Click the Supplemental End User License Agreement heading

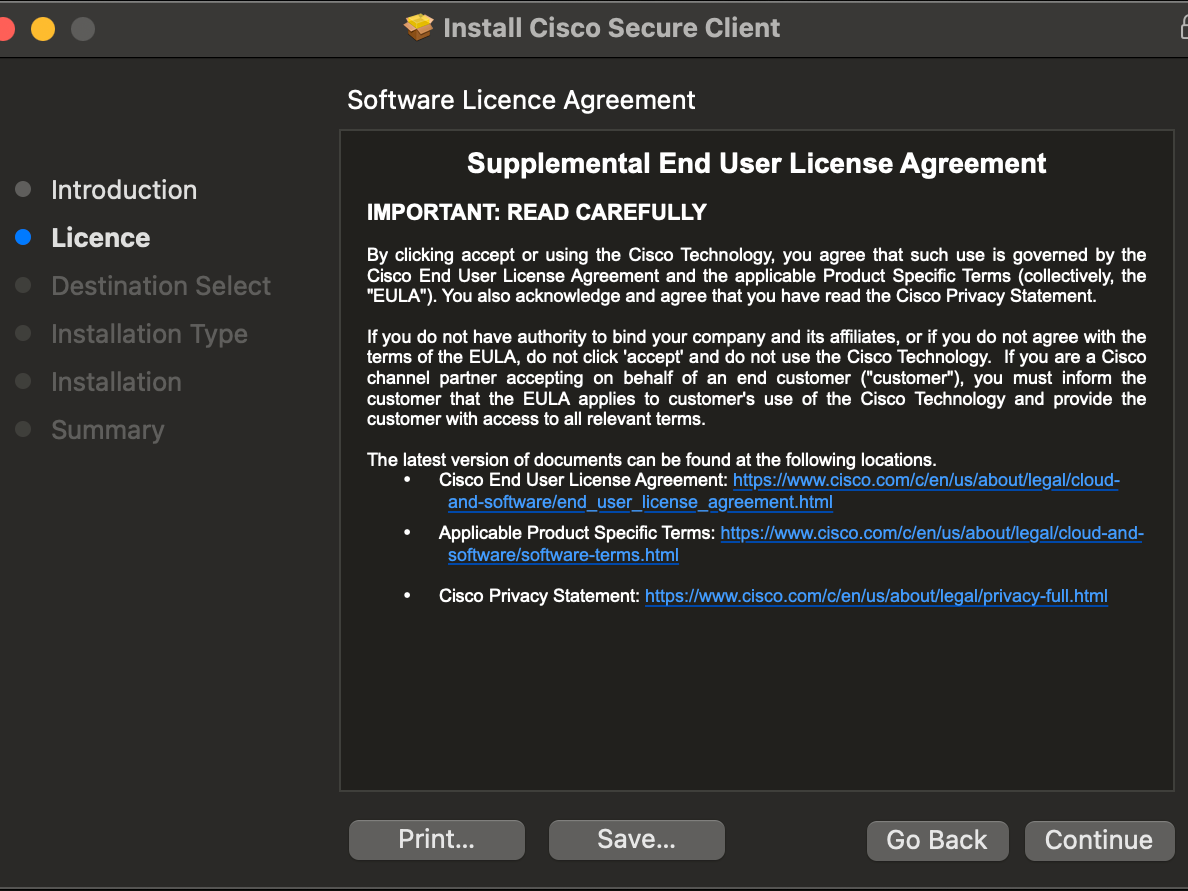tap(756, 163)
